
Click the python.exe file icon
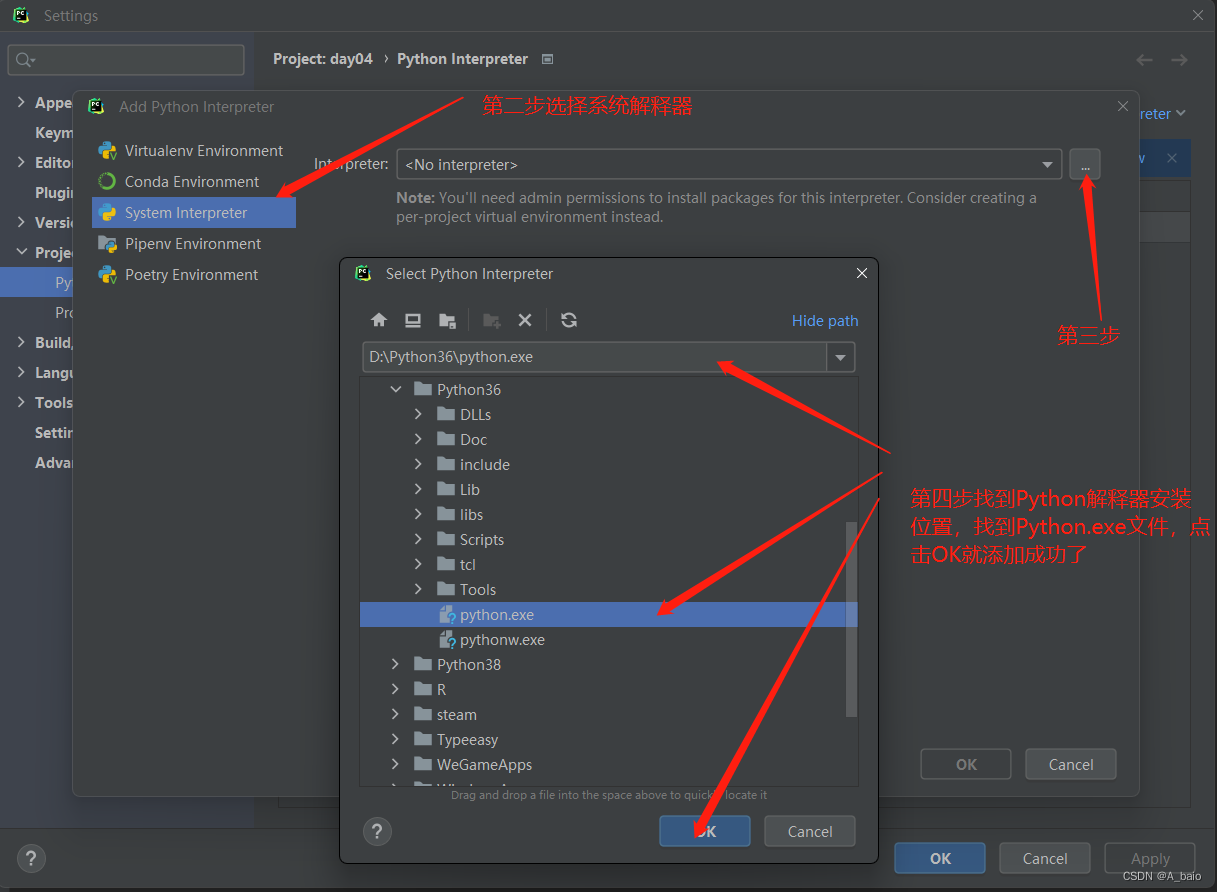pyautogui.click(x=447, y=615)
